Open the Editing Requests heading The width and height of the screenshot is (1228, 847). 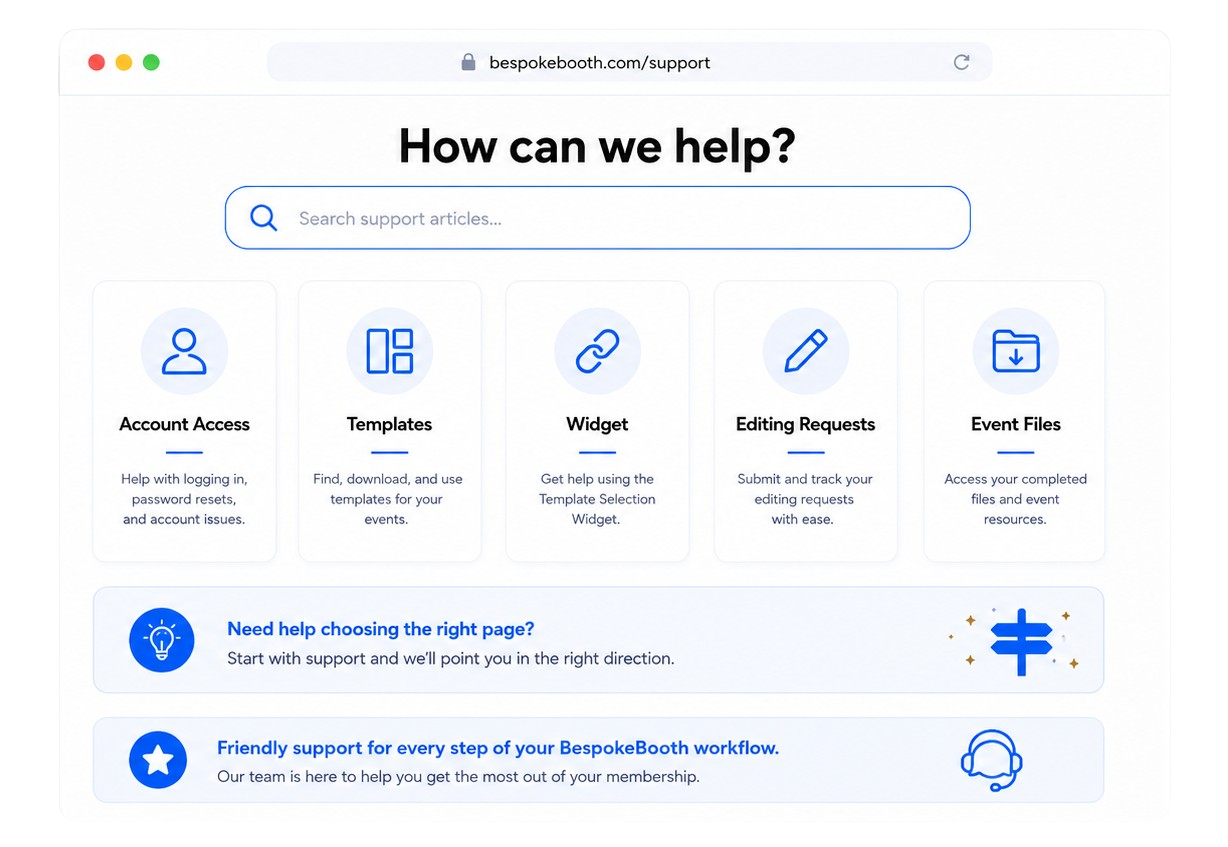(805, 424)
